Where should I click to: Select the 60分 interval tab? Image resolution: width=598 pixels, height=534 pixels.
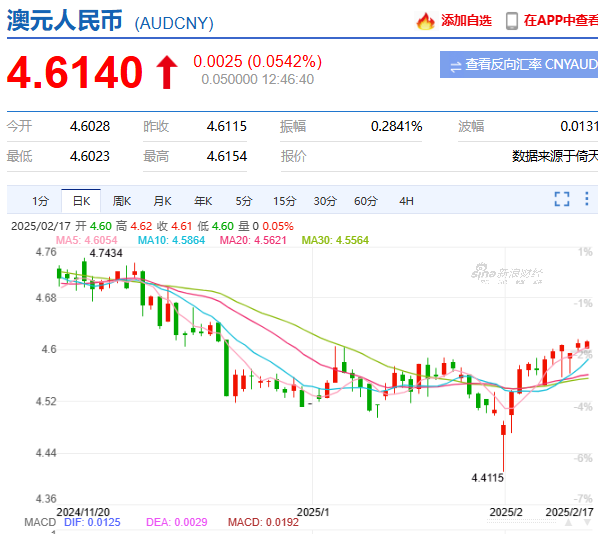pos(366,201)
